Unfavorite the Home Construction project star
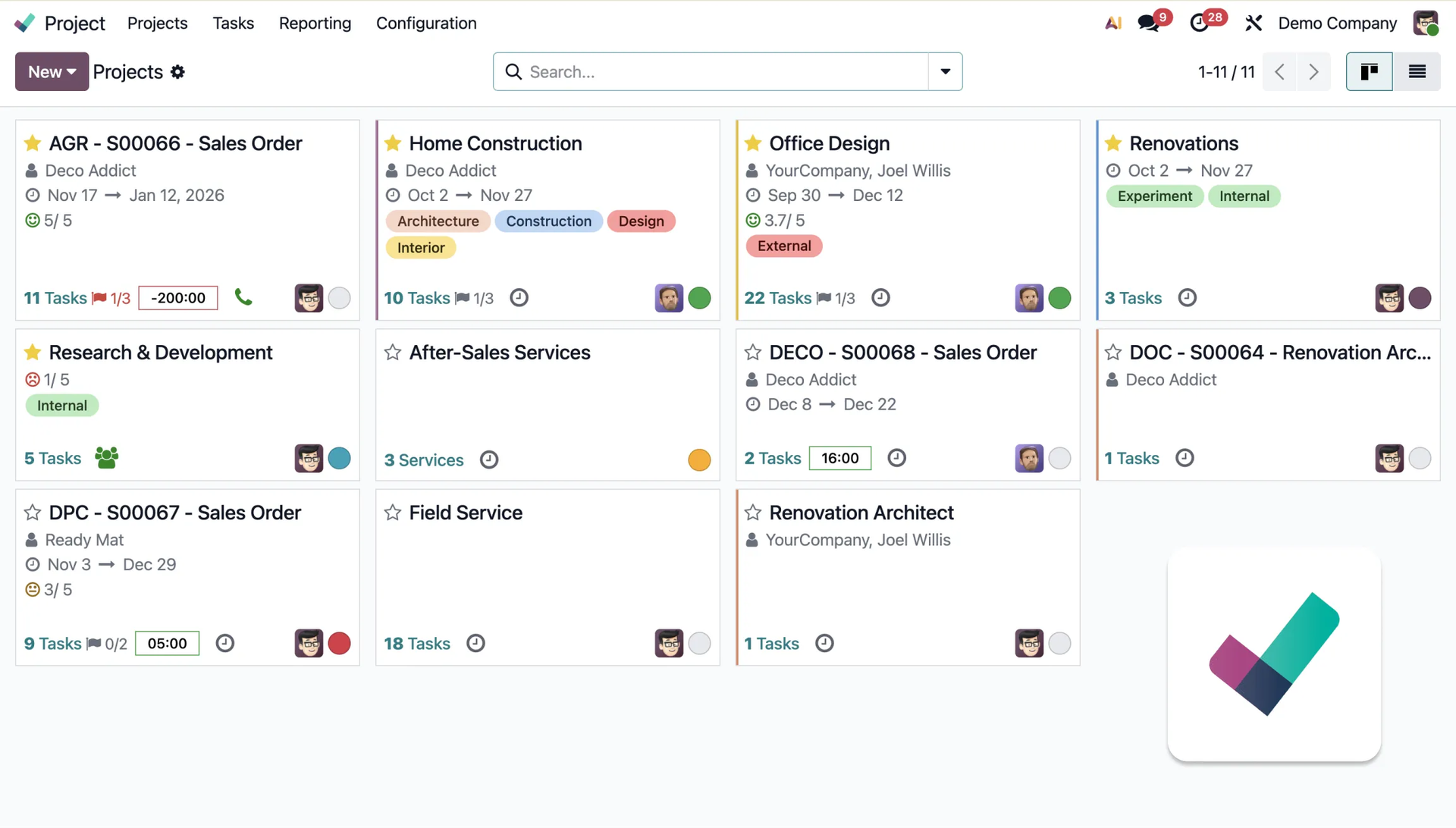 [392, 143]
